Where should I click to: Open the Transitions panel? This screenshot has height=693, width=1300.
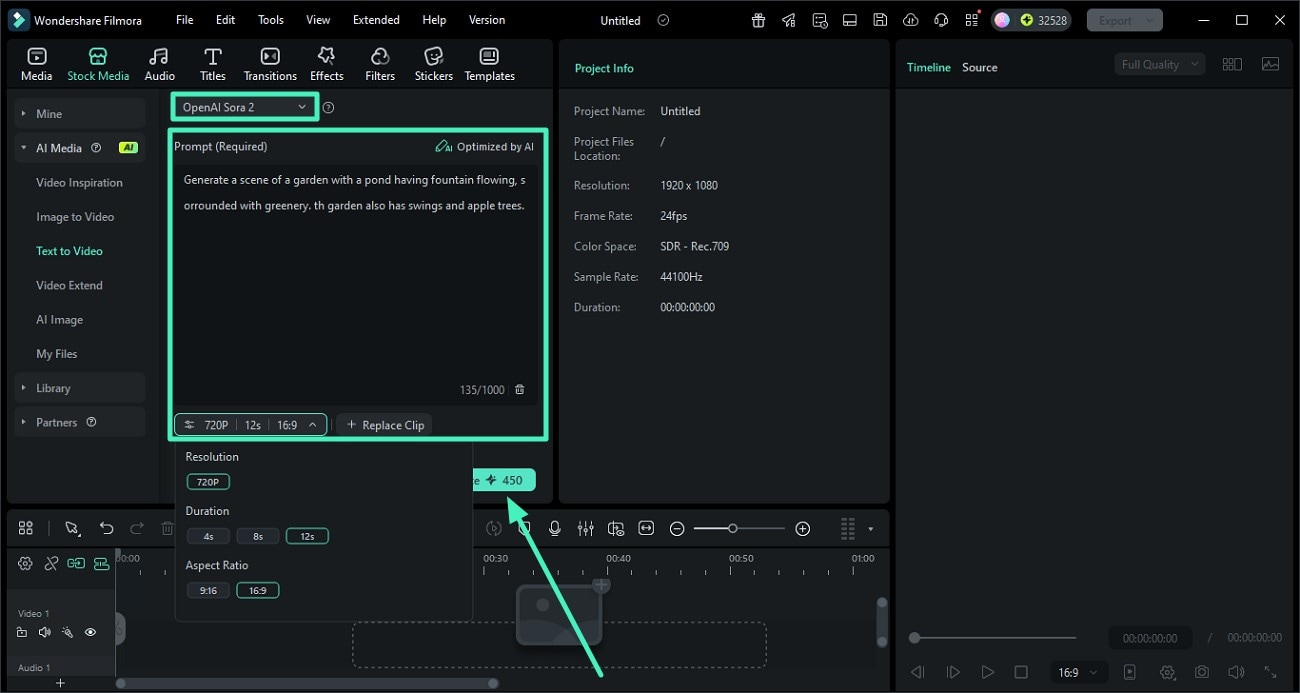click(270, 64)
